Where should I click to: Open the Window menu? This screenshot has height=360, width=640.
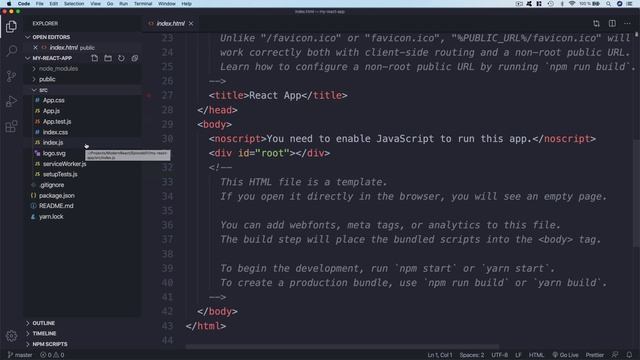[x=167, y=4]
